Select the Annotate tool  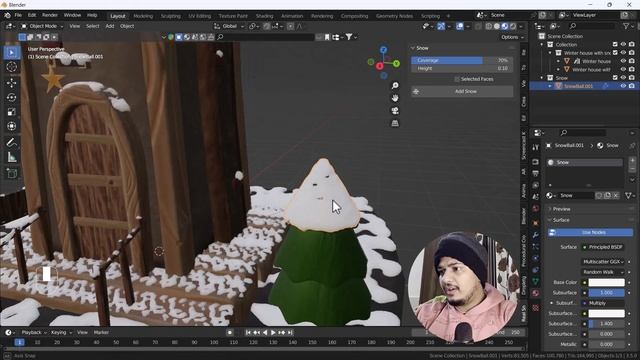tap(11, 142)
